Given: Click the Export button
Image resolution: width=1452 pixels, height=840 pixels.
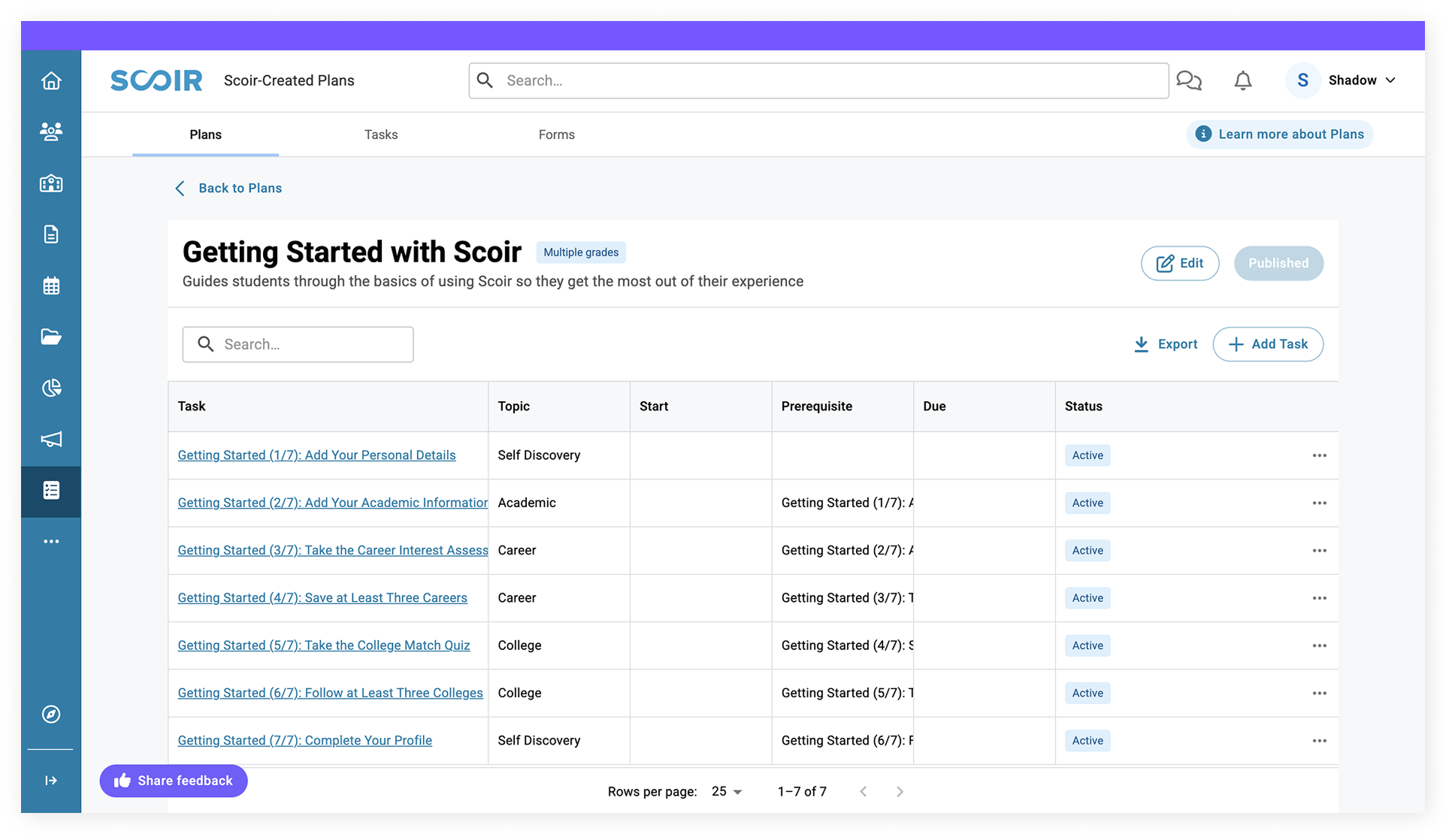Looking at the screenshot, I should (1166, 344).
